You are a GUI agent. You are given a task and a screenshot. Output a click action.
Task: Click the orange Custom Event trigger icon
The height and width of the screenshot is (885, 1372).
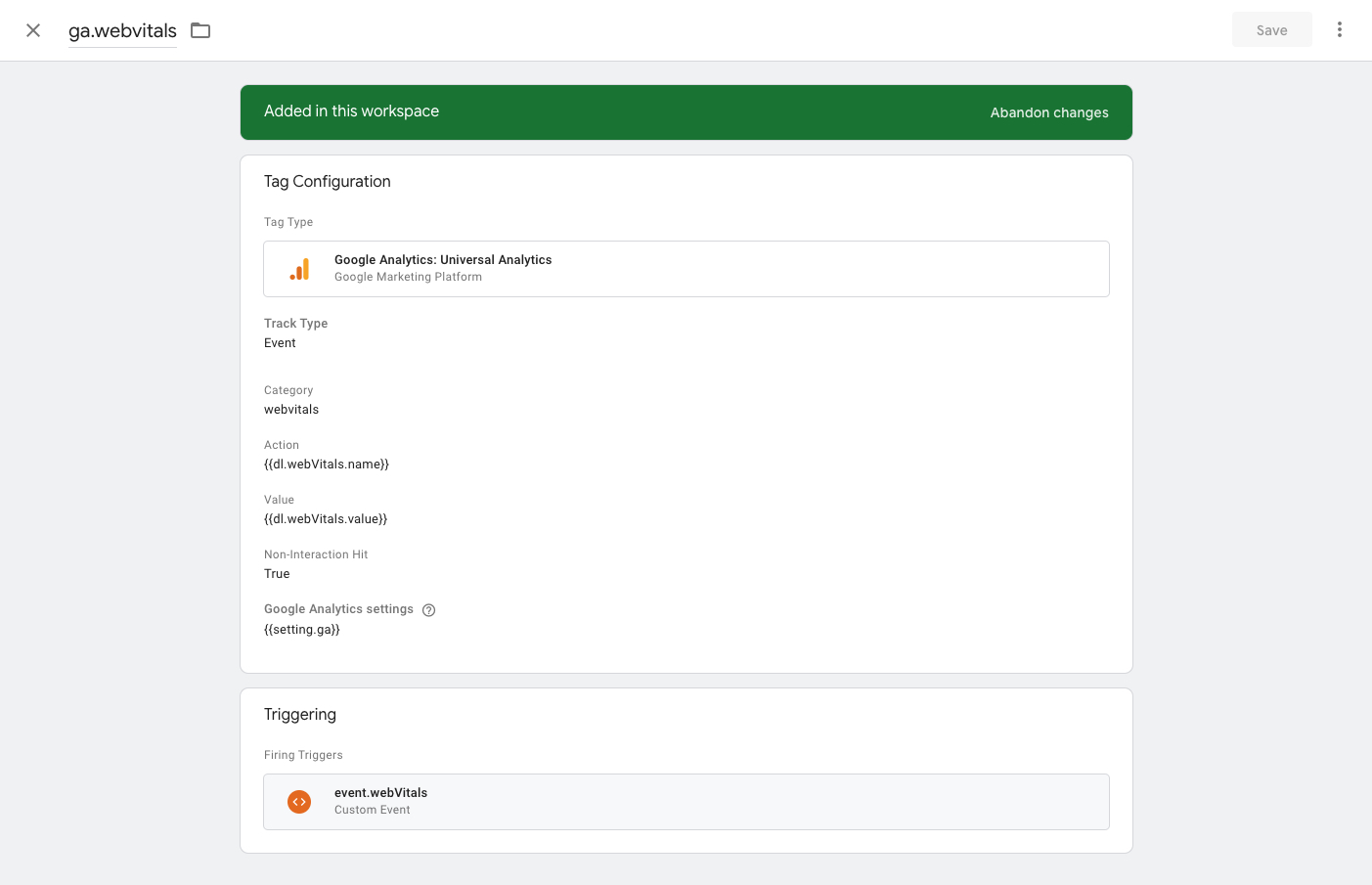pos(299,802)
